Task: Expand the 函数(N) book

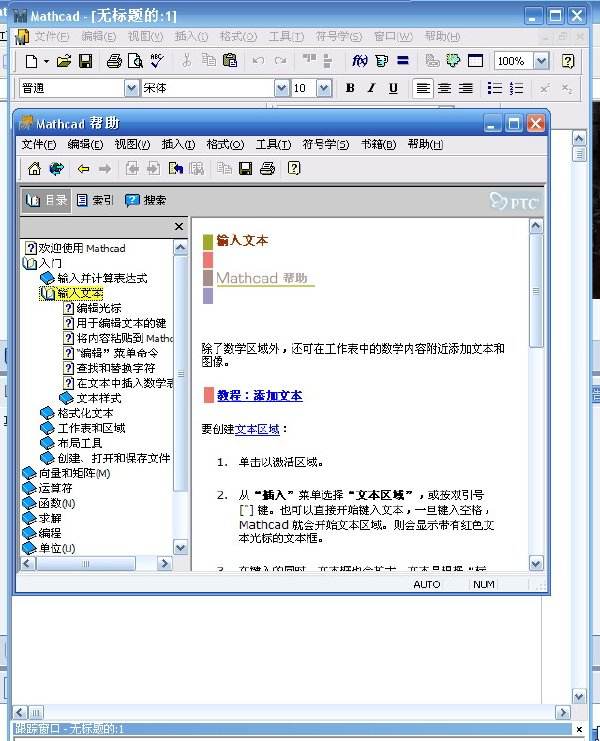Action: 29,503
